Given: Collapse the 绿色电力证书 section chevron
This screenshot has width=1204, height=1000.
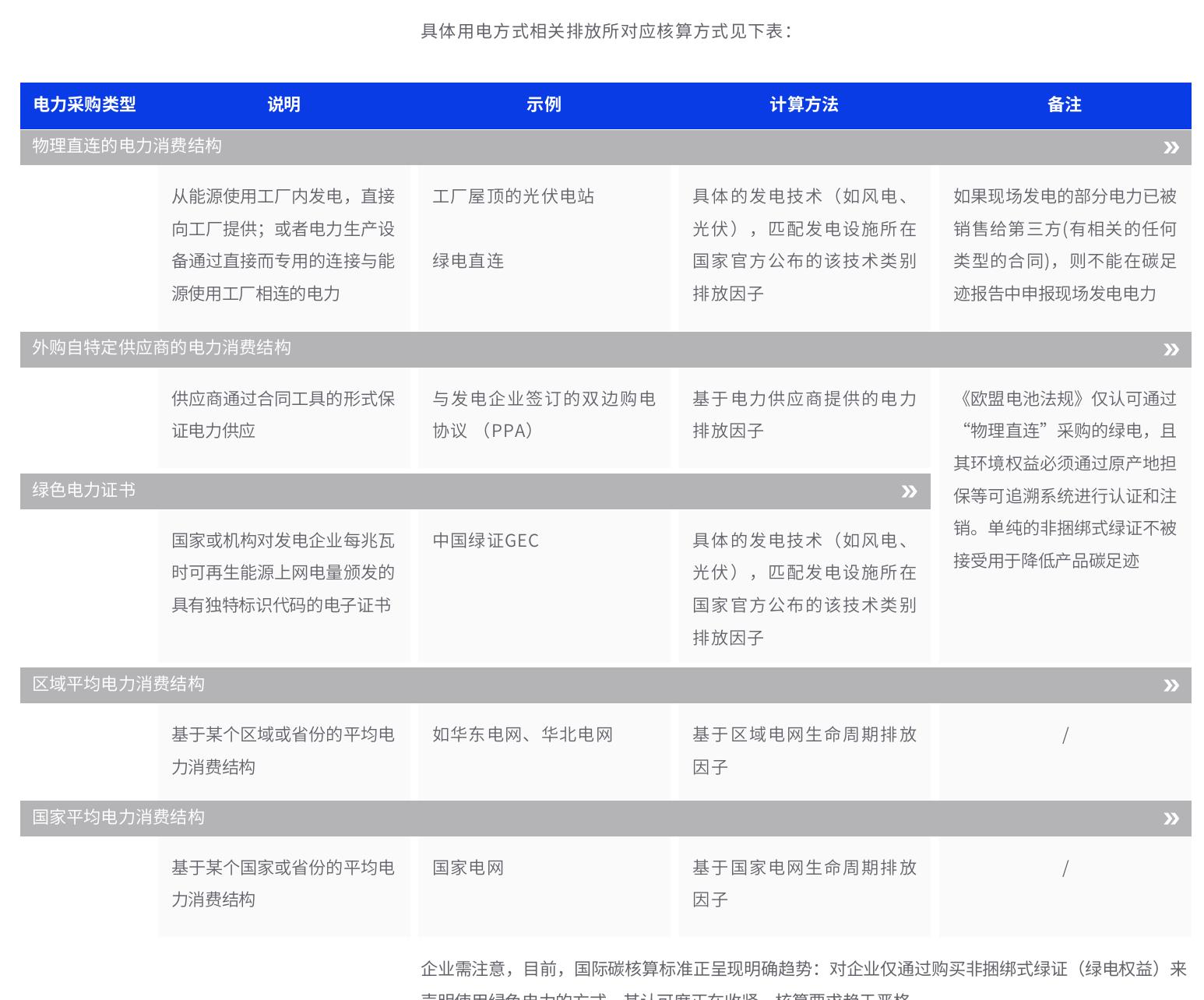Looking at the screenshot, I should coord(909,491).
